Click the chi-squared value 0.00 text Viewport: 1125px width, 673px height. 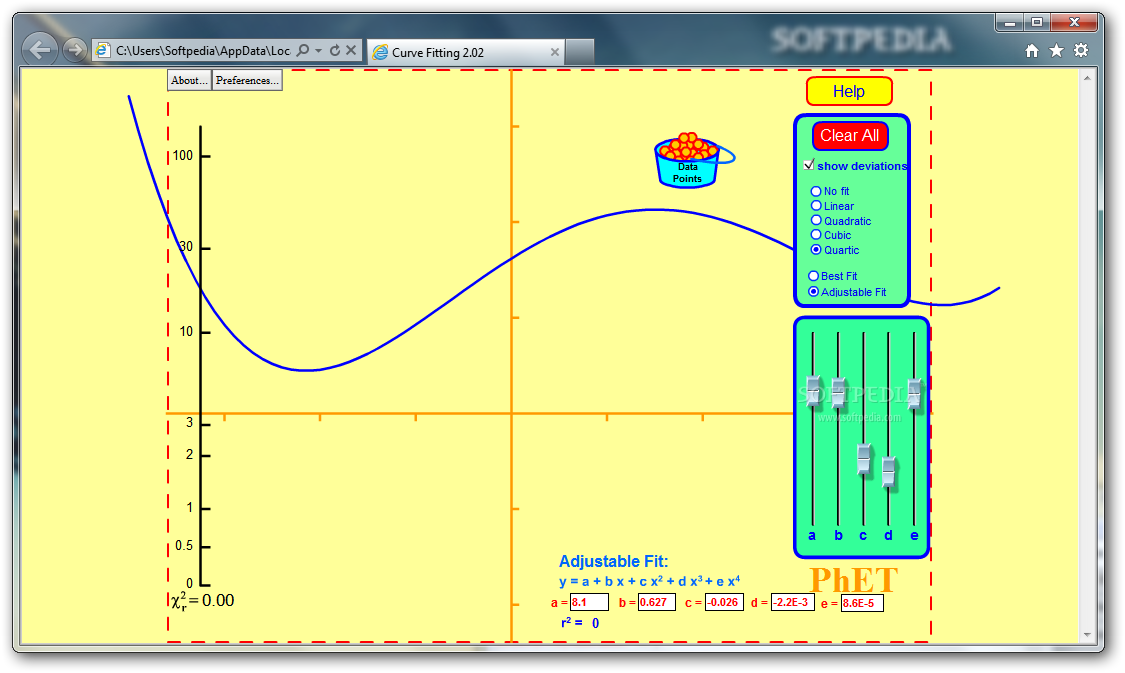pyautogui.click(x=218, y=601)
